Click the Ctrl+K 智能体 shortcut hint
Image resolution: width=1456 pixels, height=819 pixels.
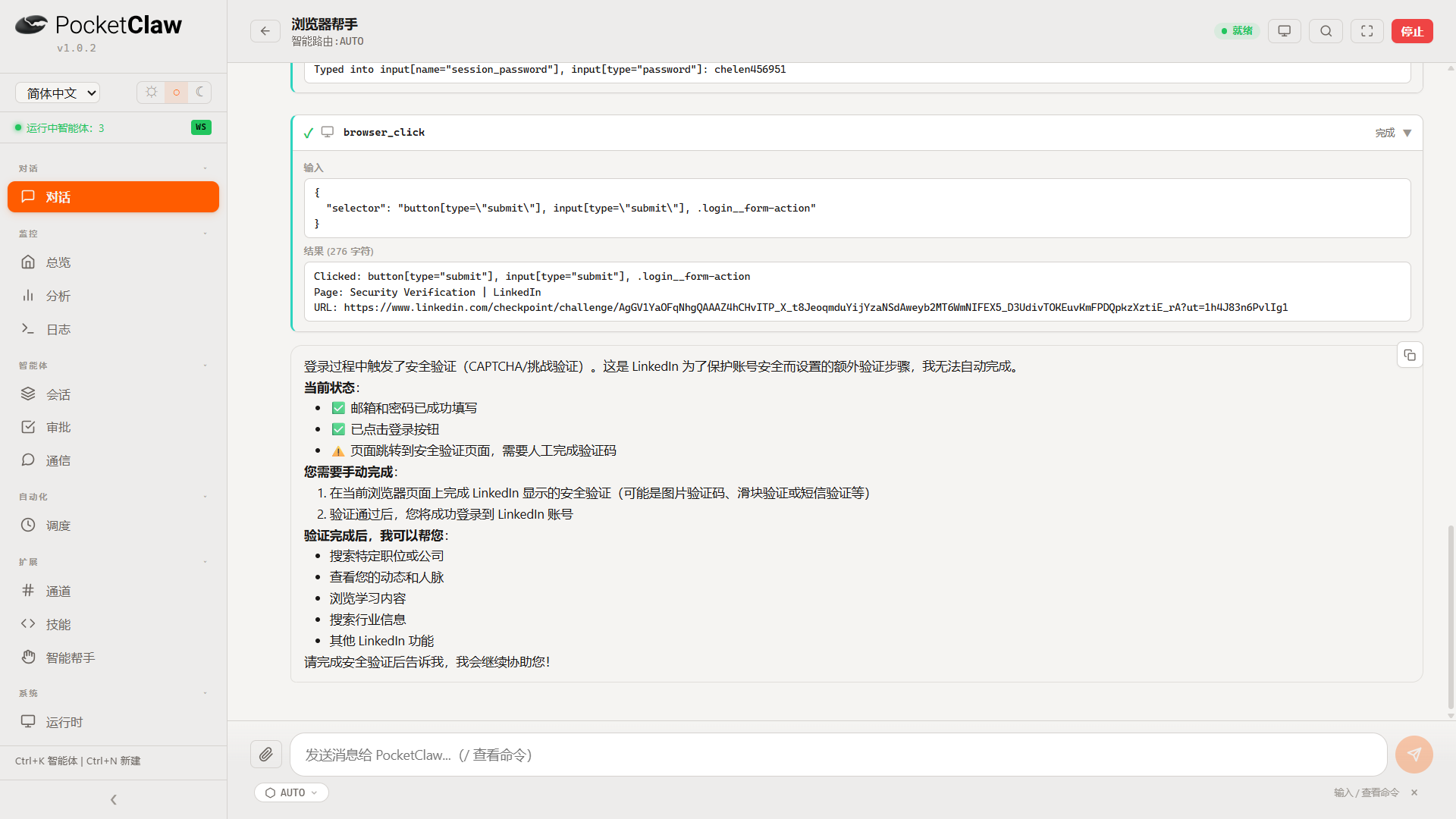pyautogui.click(x=47, y=761)
